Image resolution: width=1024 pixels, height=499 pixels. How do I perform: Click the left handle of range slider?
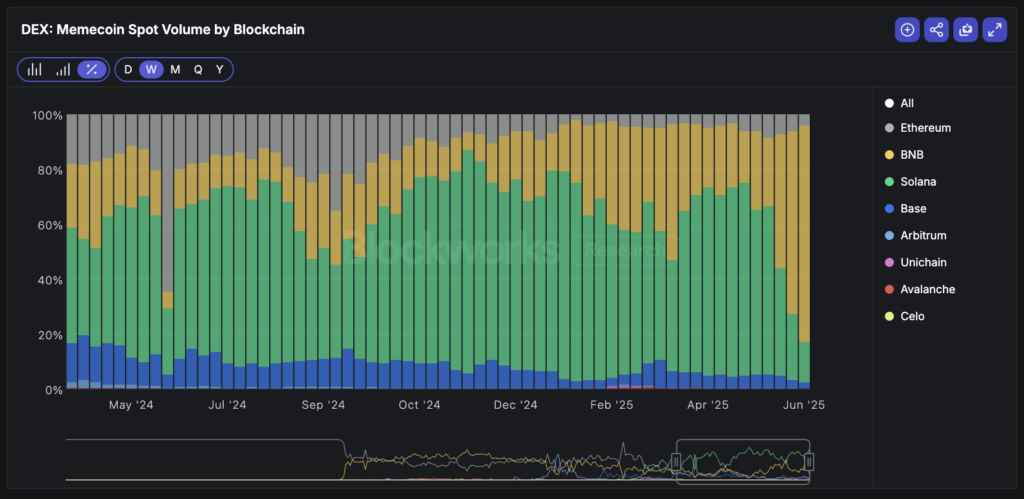[676, 461]
